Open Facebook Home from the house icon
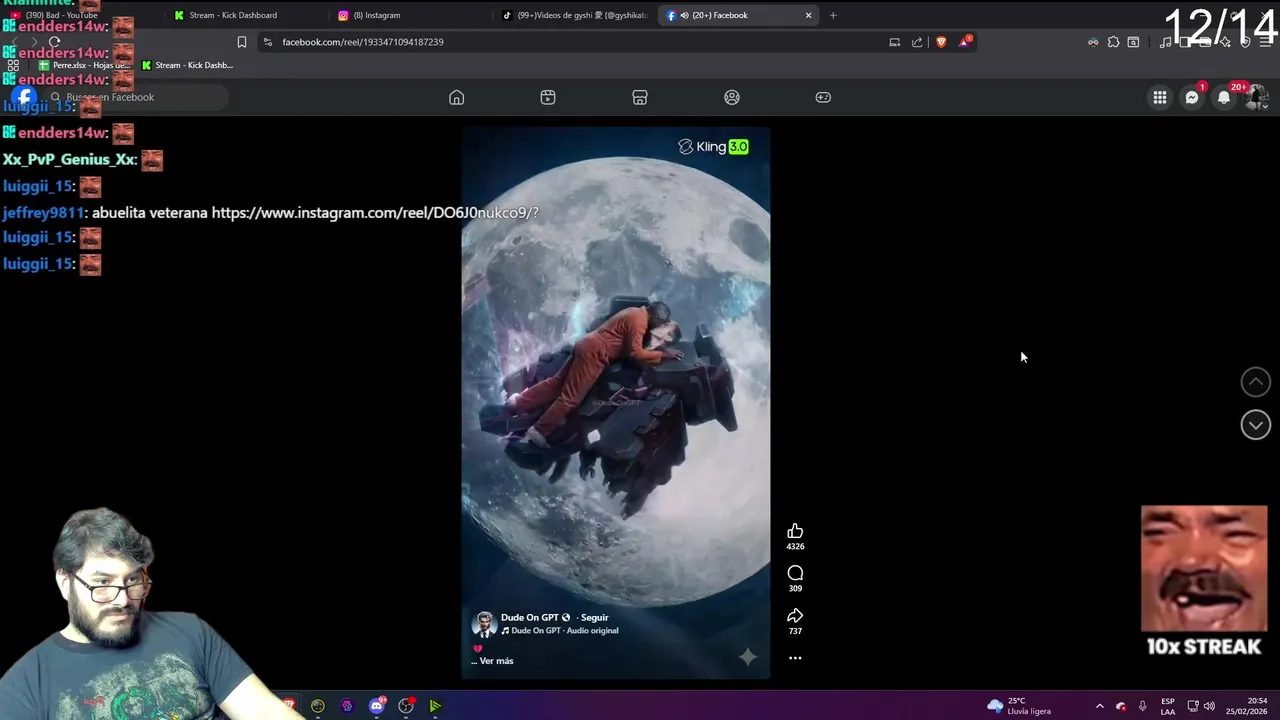Screen dimensions: 1280x720 coord(456,97)
